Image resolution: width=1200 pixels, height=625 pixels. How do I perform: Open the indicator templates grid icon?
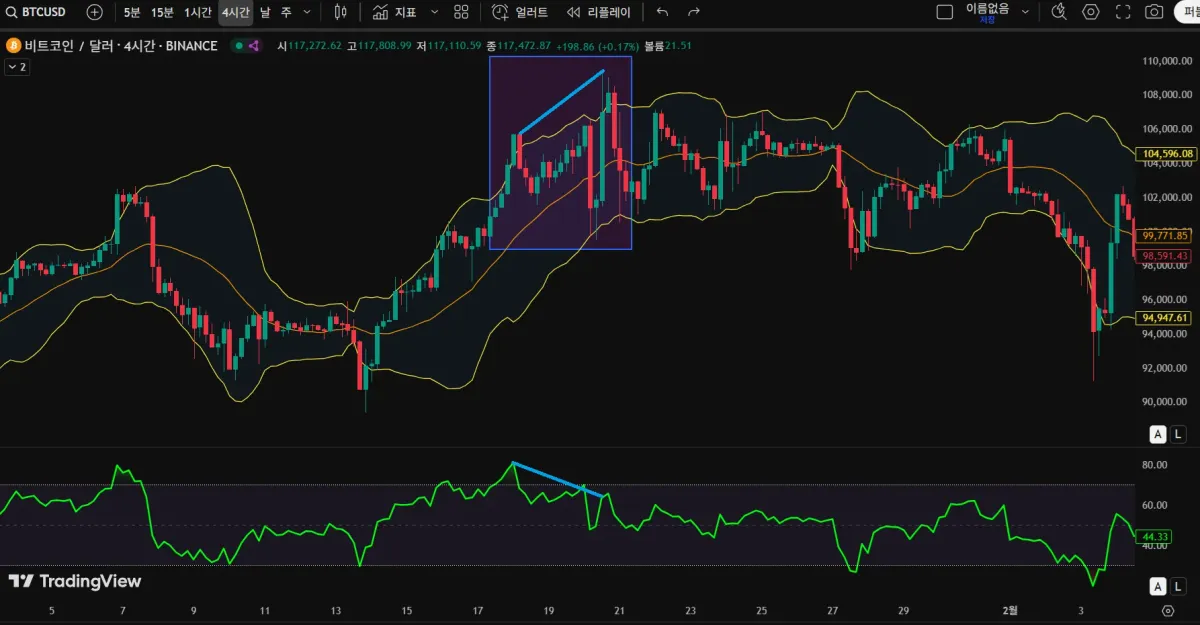click(x=461, y=12)
